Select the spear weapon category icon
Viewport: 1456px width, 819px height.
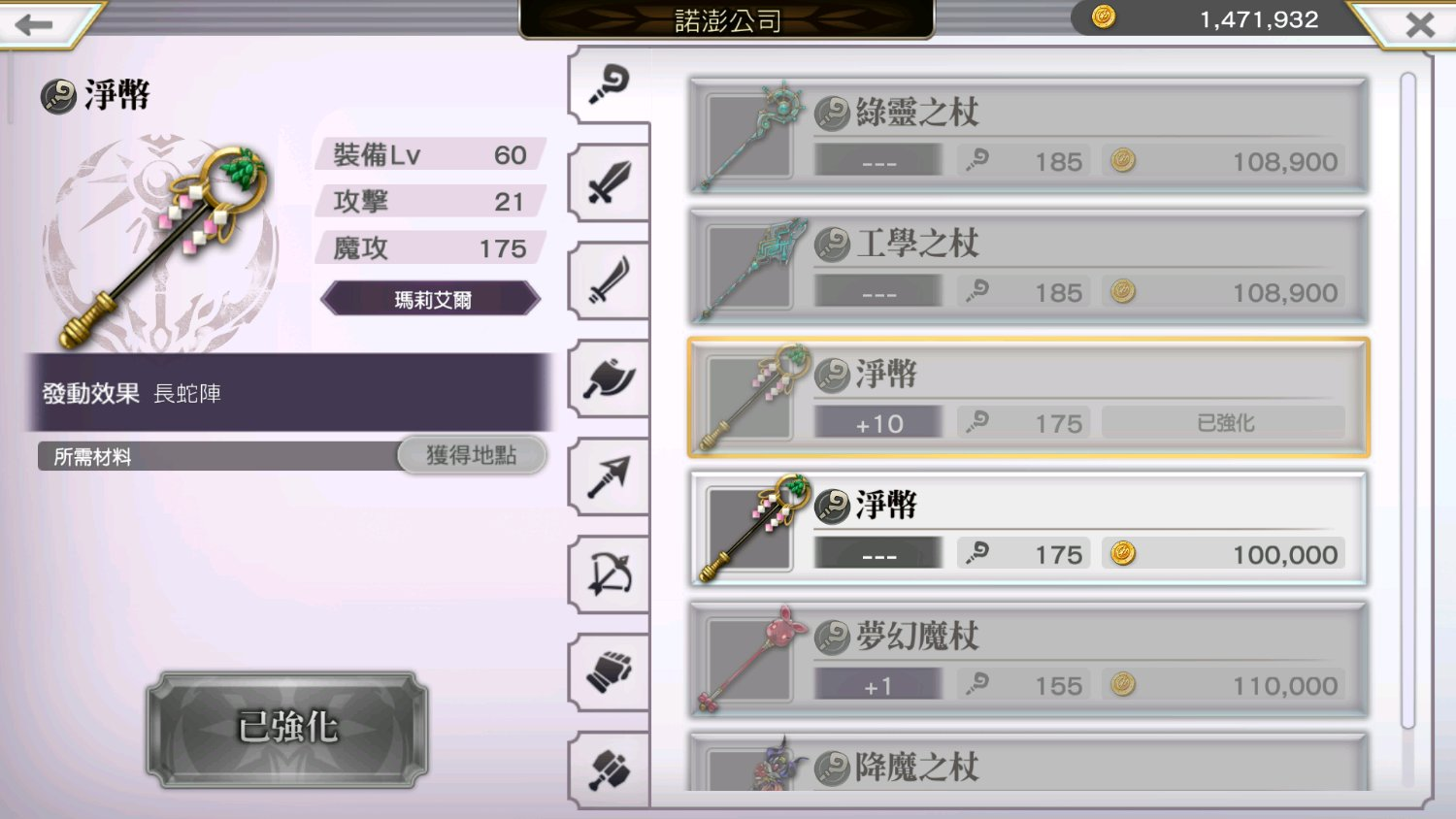click(x=609, y=476)
